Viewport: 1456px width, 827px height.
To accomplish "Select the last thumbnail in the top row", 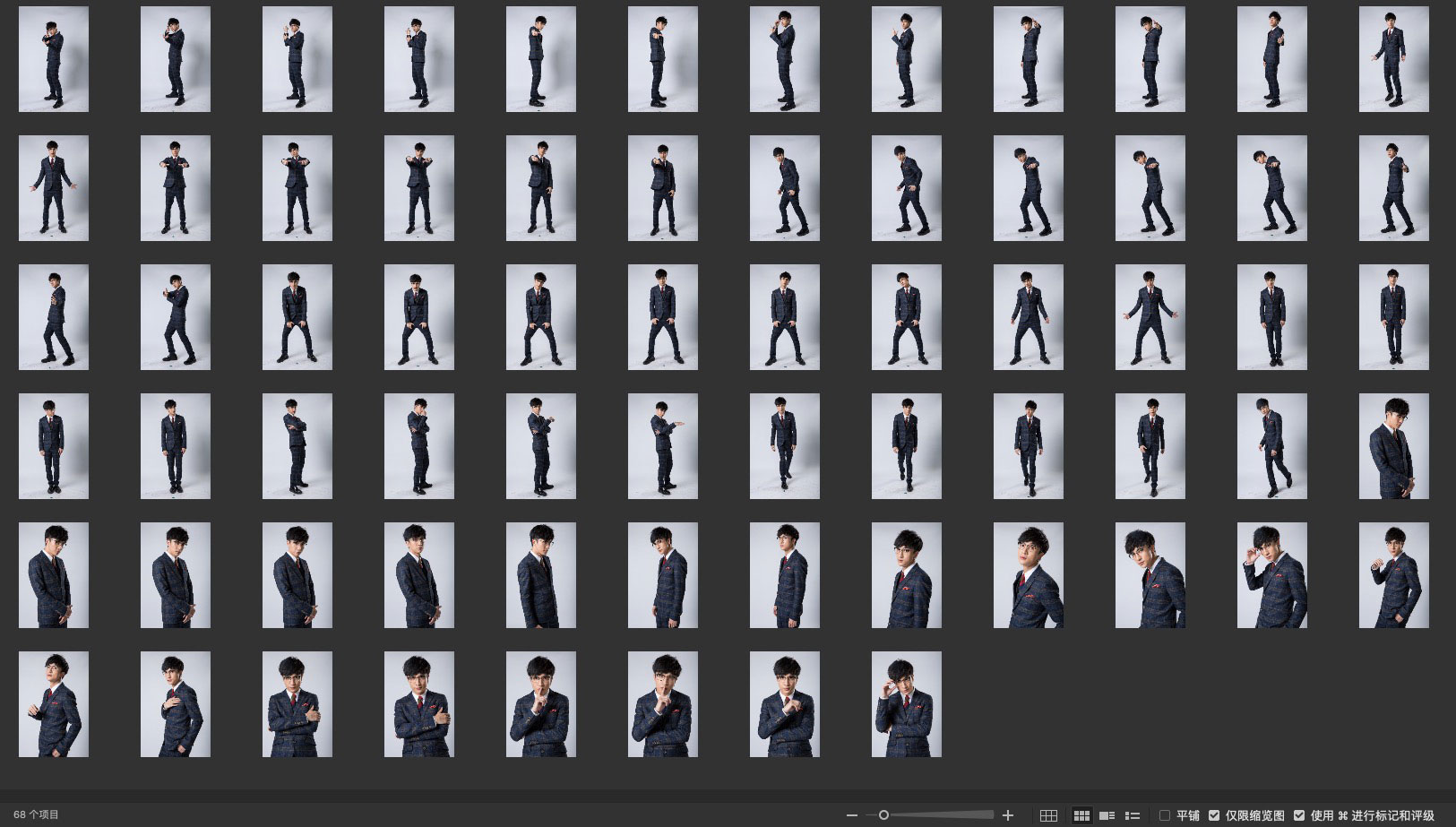I will (1393, 59).
